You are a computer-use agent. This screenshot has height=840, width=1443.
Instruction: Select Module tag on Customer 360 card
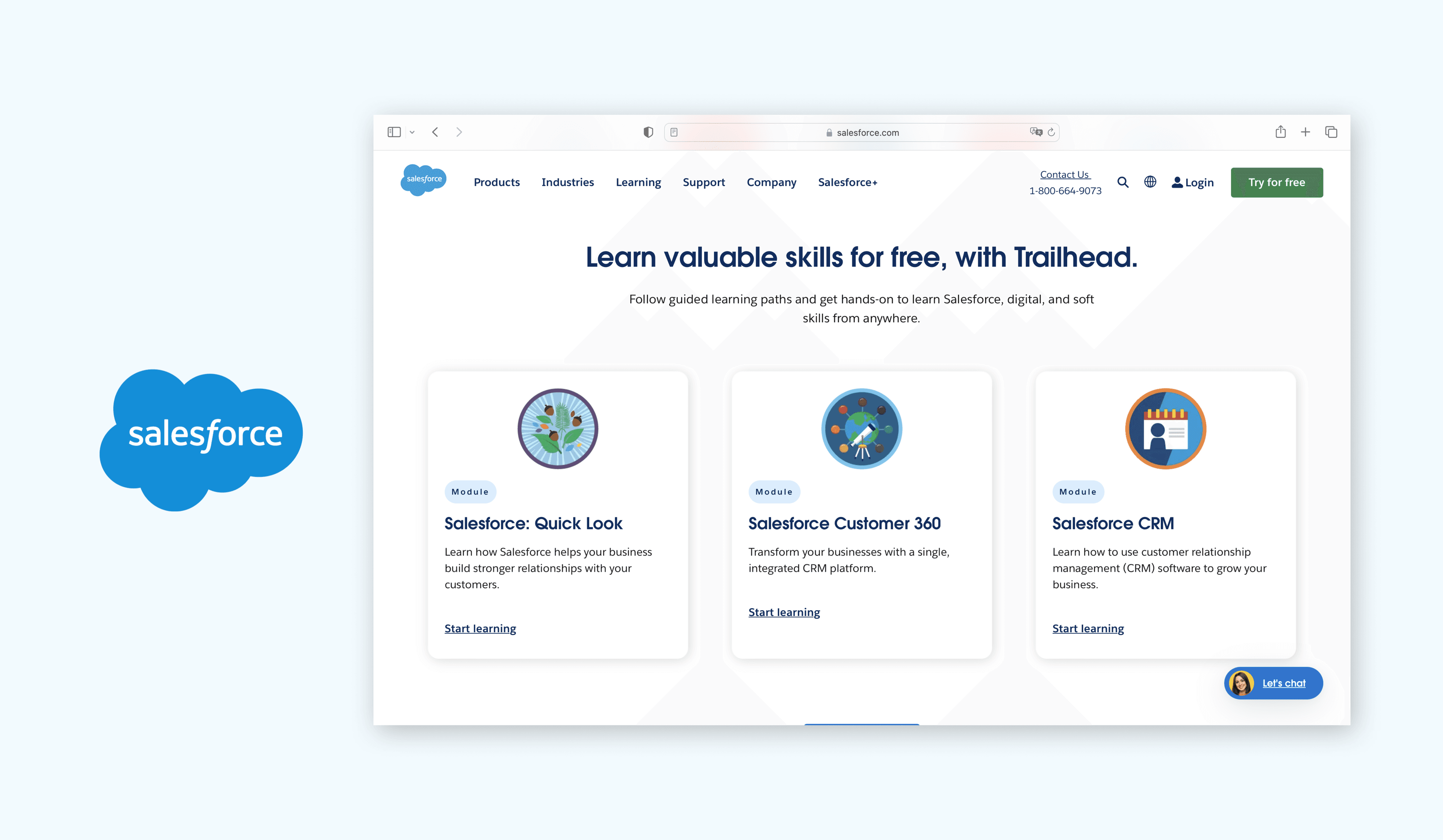[x=774, y=492]
